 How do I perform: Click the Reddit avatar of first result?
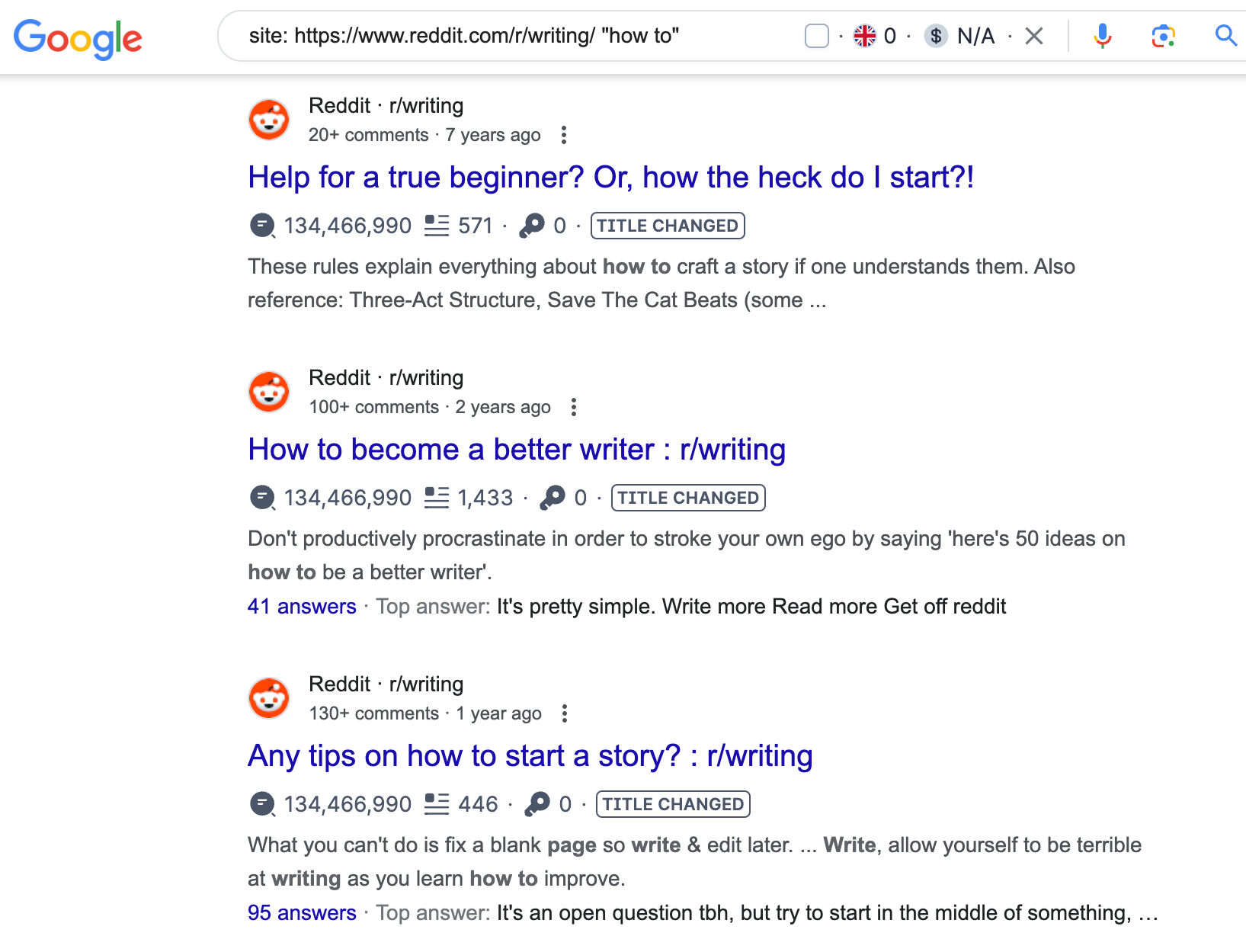pos(269,120)
